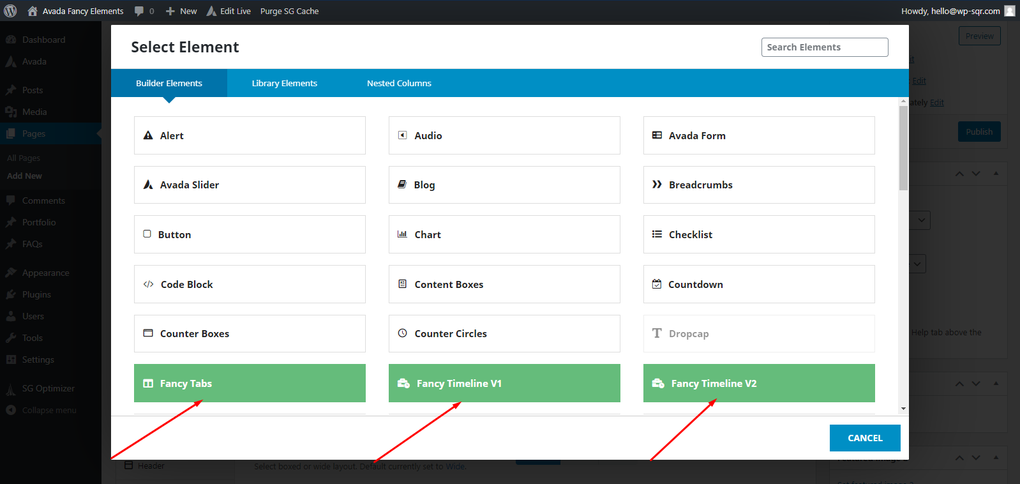Click the WordPress logo in admin bar
Image resolution: width=1020 pixels, height=484 pixels.
click(x=10, y=10)
